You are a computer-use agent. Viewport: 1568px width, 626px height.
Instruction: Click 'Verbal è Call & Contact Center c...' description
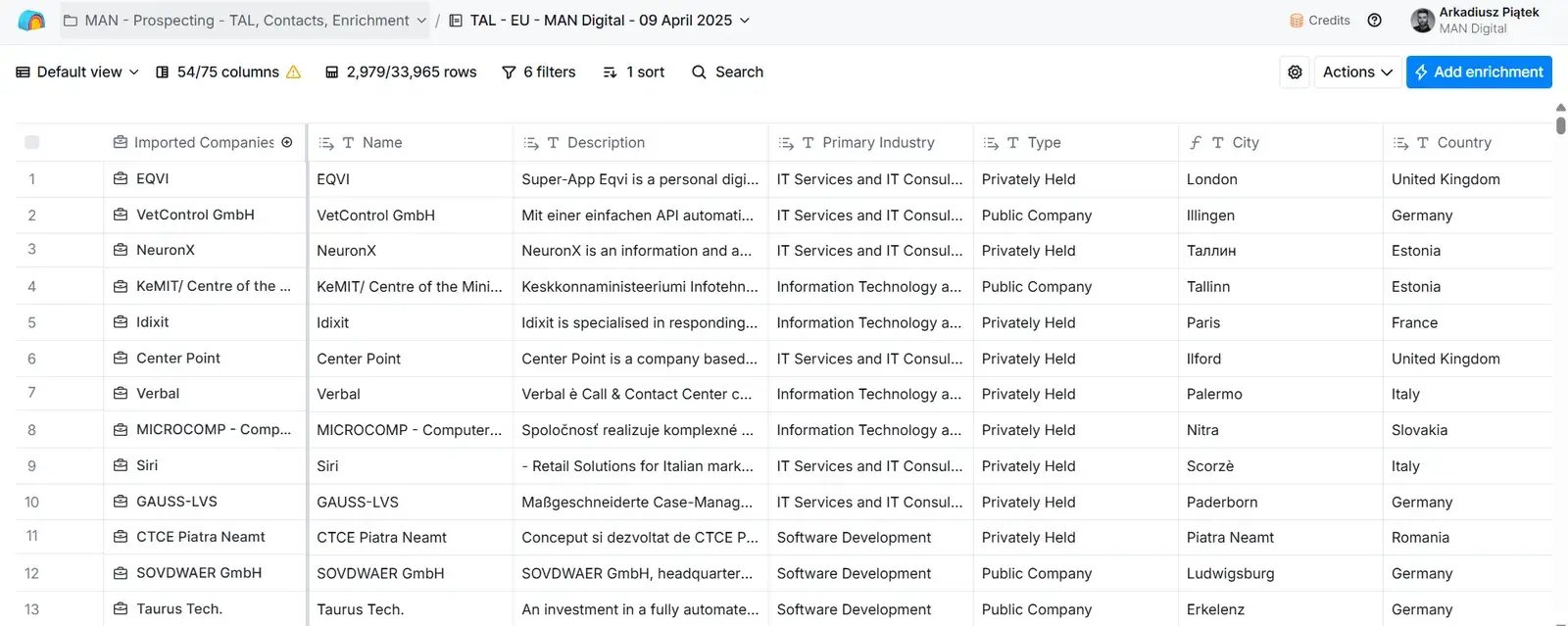click(x=640, y=394)
